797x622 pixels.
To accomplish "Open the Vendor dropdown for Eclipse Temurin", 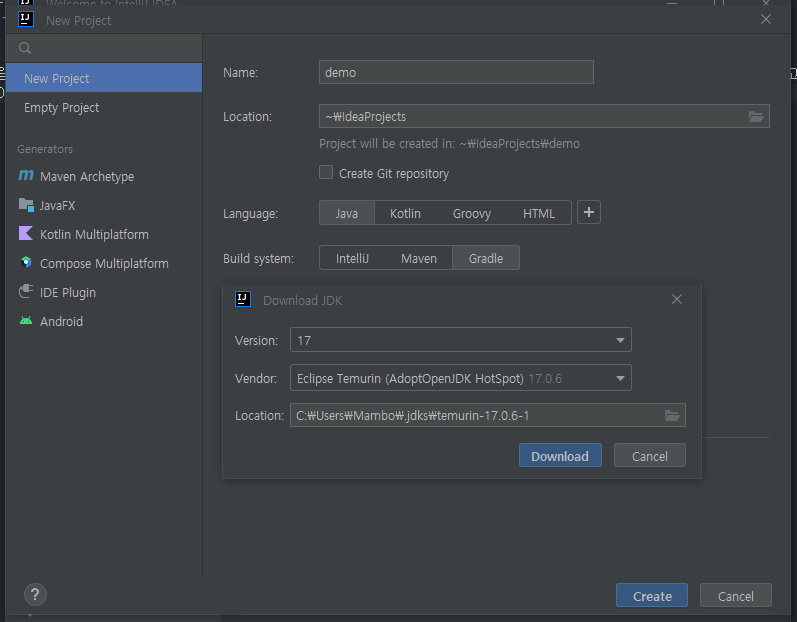I will click(x=461, y=378).
